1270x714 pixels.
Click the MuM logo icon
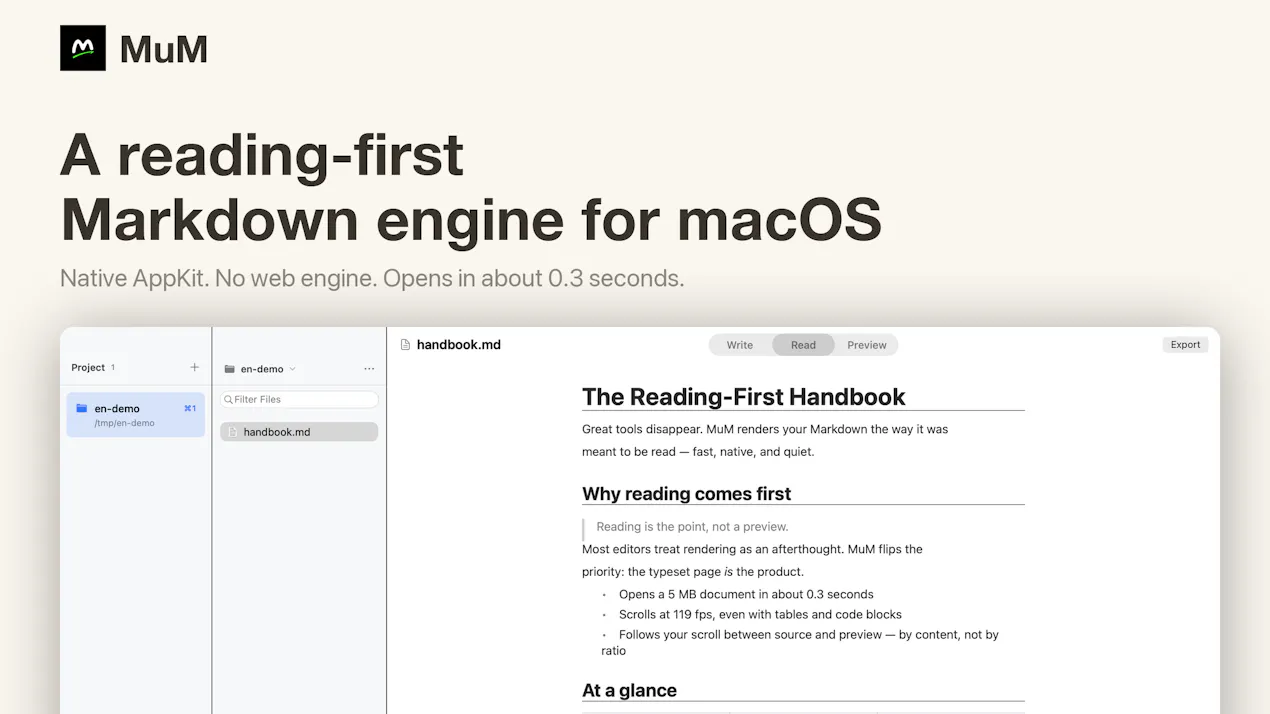click(x=83, y=48)
